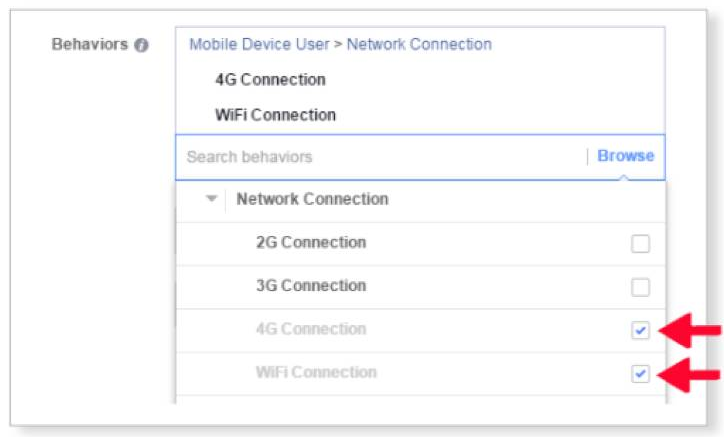Check the 2G Connection checkbox
This screenshot has width=724, height=437.
[640, 243]
